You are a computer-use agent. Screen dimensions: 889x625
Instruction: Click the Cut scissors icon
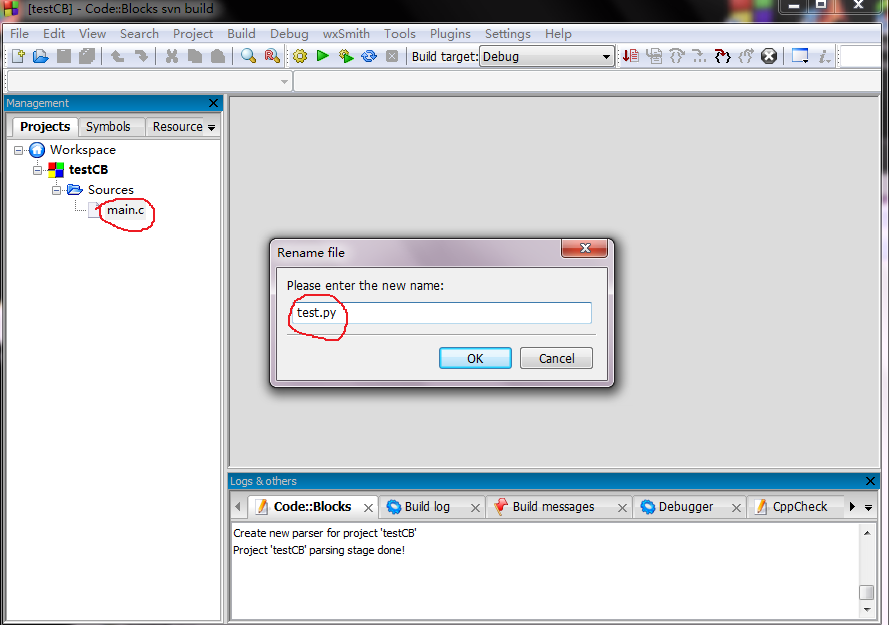pos(172,56)
